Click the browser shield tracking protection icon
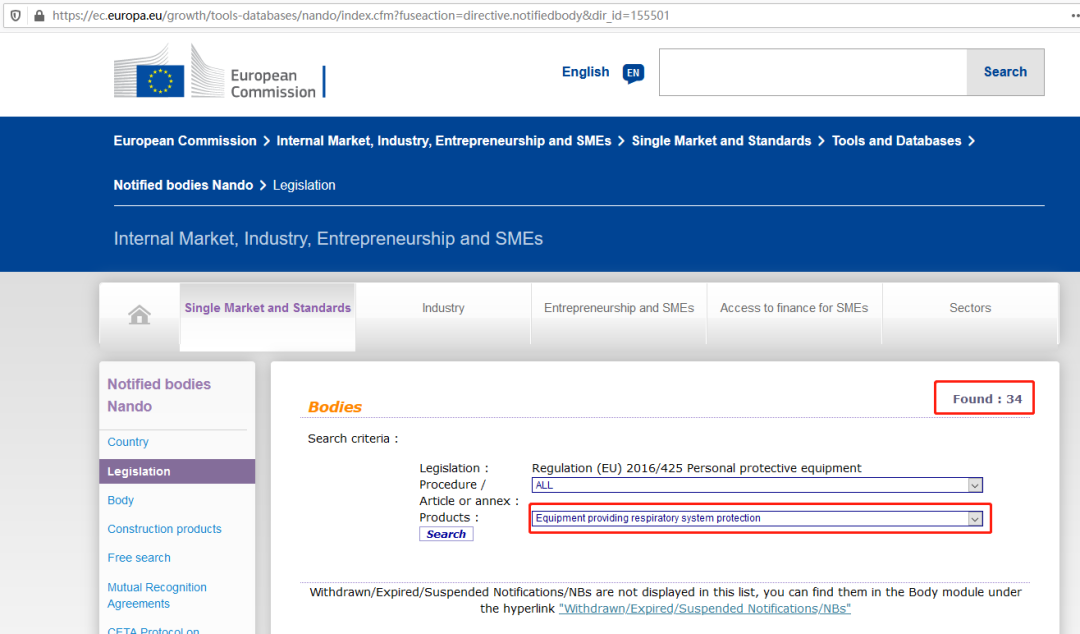This screenshot has height=634, width=1080. click(15, 15)
